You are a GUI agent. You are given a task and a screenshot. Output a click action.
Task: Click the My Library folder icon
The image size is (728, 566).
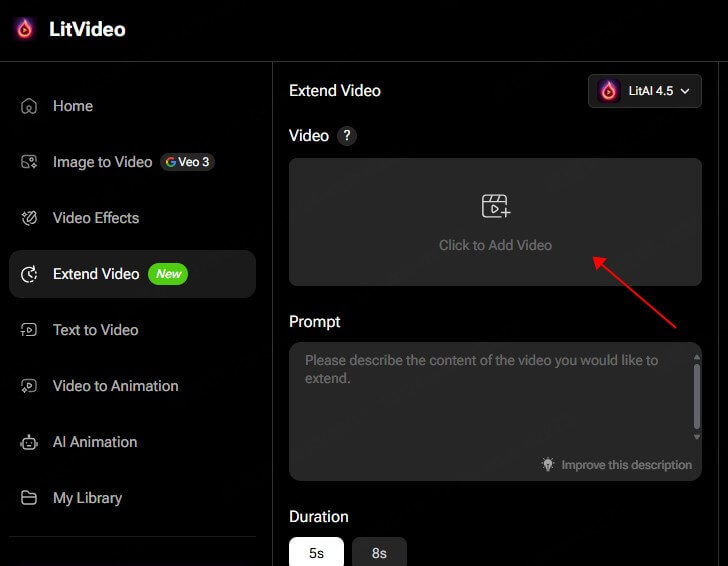(29, 498)
